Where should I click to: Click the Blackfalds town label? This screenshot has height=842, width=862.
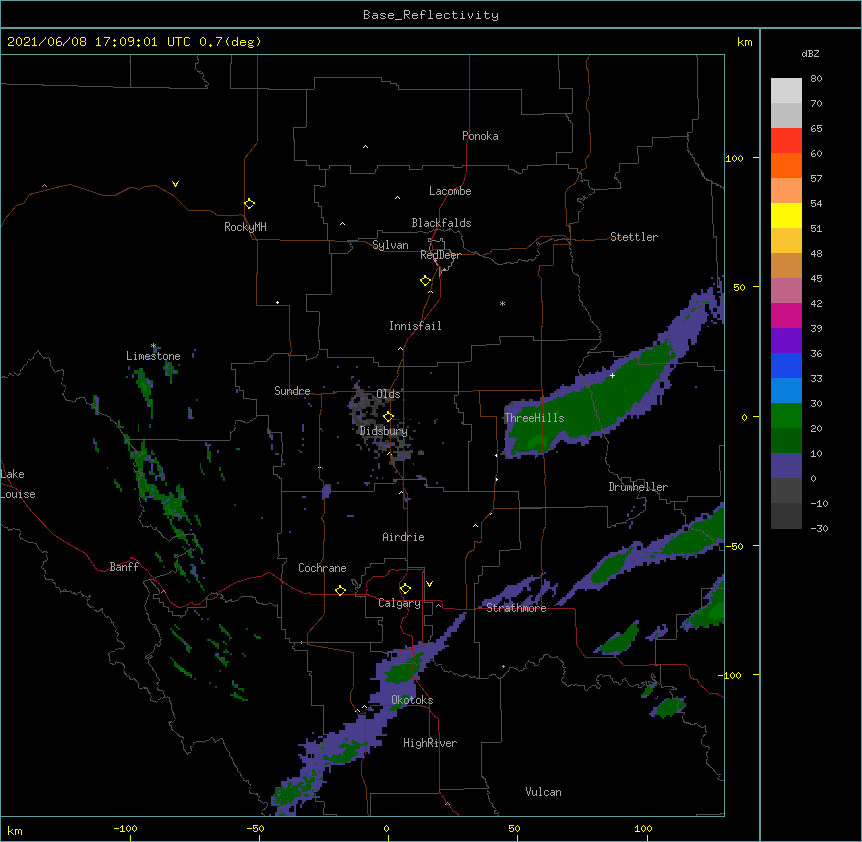click(441, 223)
